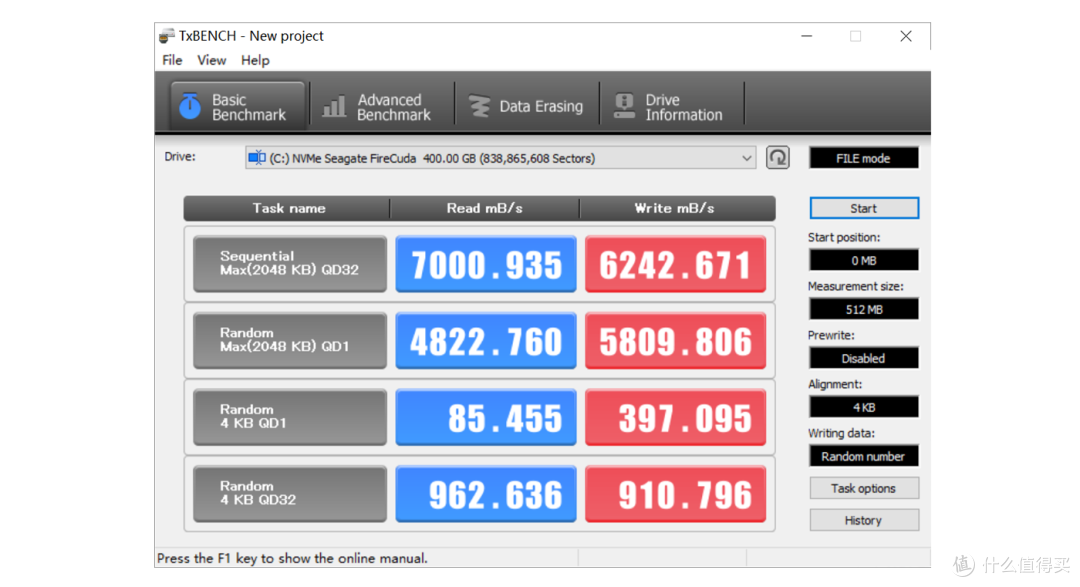Screen dimensions: 1080x587
Task: Open the Alignment 4 KB selector
Action: 864,407
